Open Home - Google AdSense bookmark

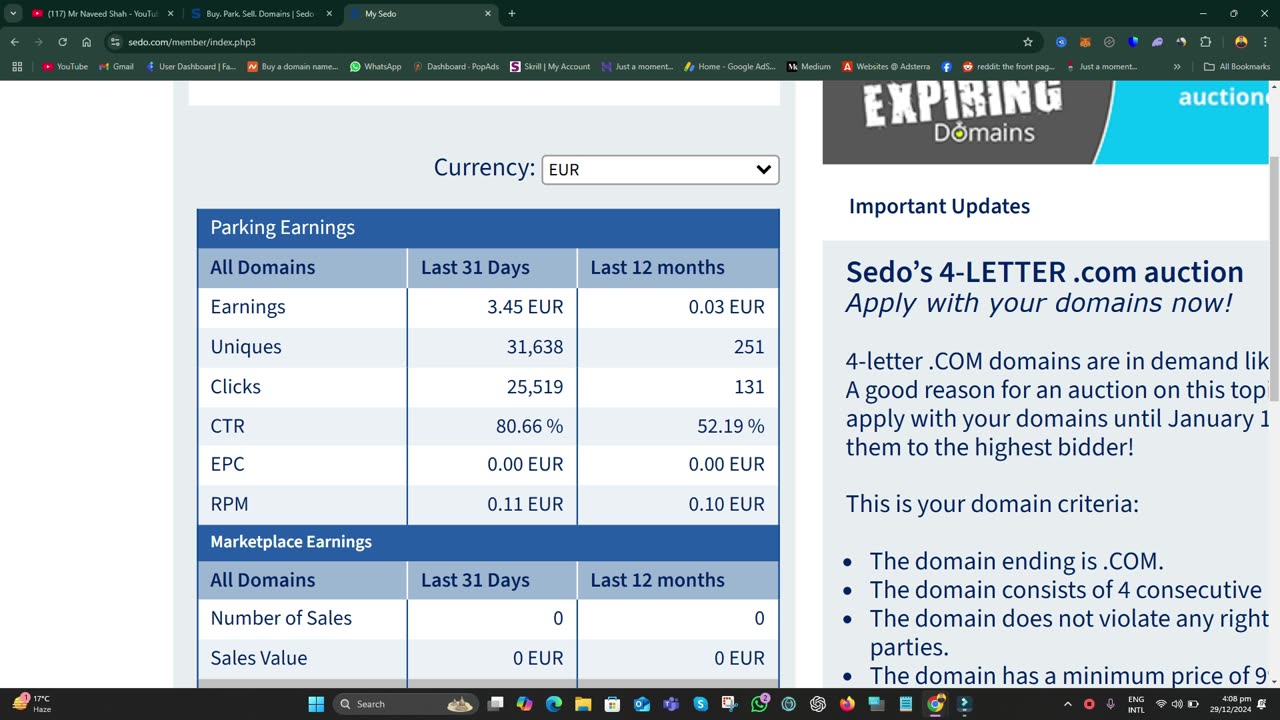coord(730,67)
